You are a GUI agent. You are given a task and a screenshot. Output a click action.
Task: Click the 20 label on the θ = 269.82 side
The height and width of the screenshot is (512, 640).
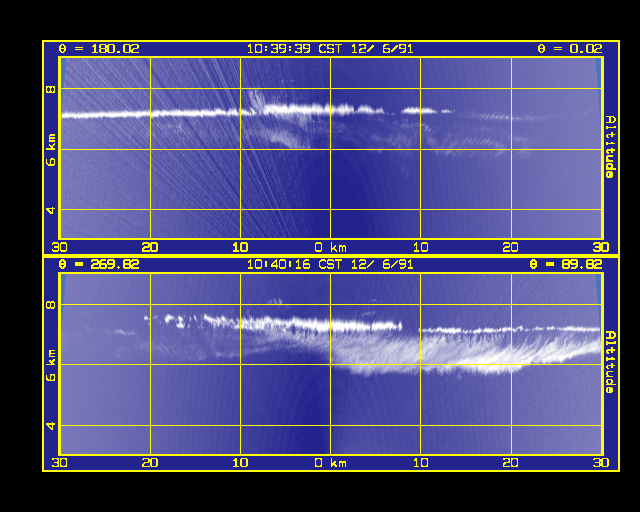point(150,463)
